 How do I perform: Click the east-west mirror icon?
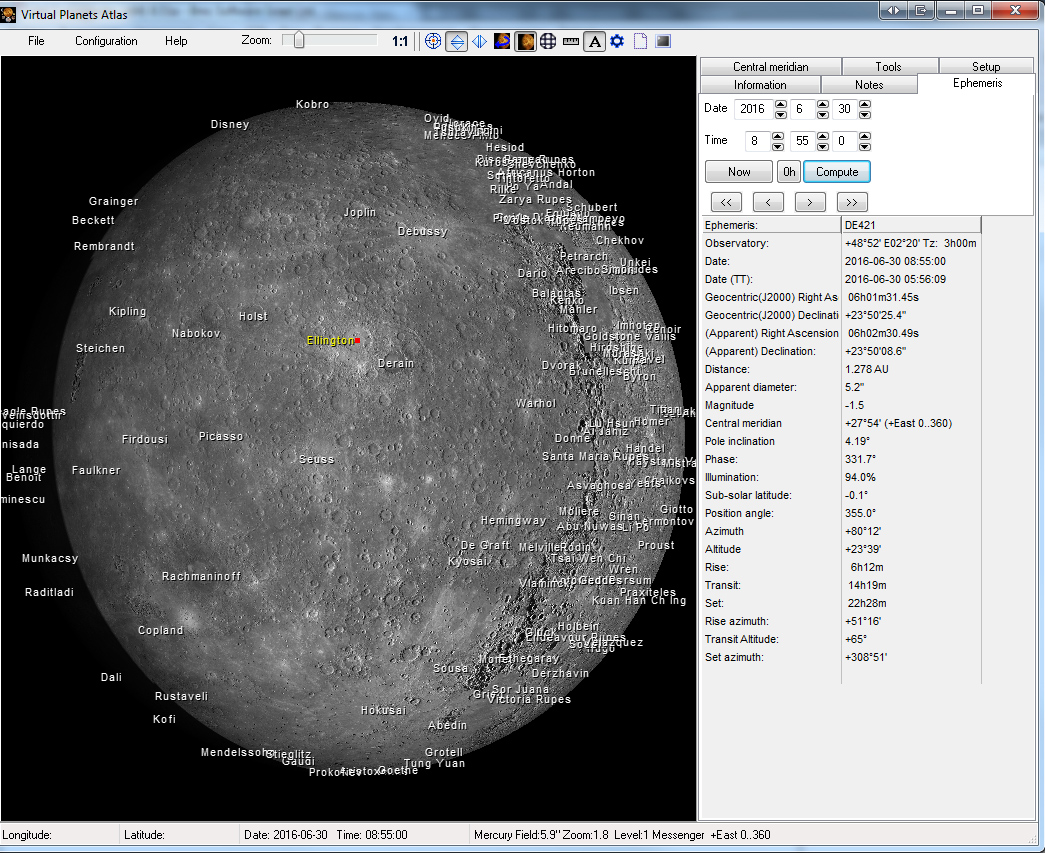(x=479, y=41)
